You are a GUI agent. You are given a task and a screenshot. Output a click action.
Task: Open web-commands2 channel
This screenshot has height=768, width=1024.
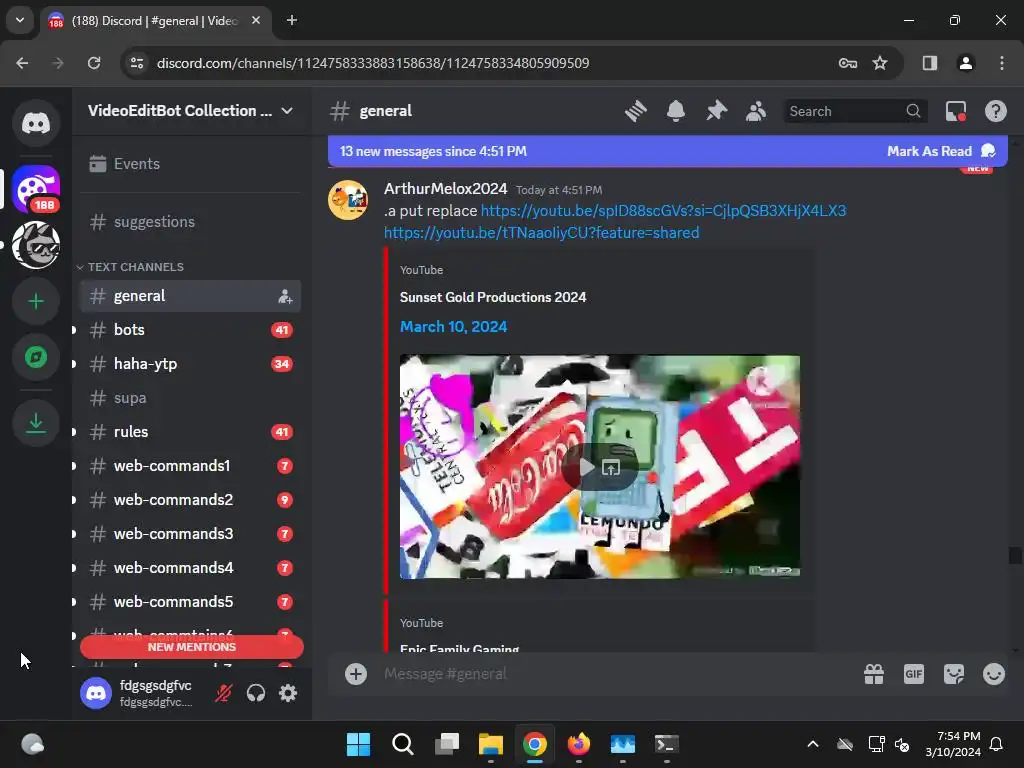[x=189, y=500]
